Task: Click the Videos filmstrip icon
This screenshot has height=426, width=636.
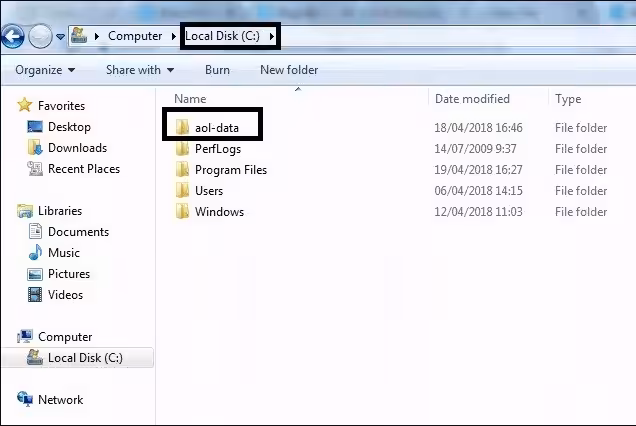Action: coord(35,295)
